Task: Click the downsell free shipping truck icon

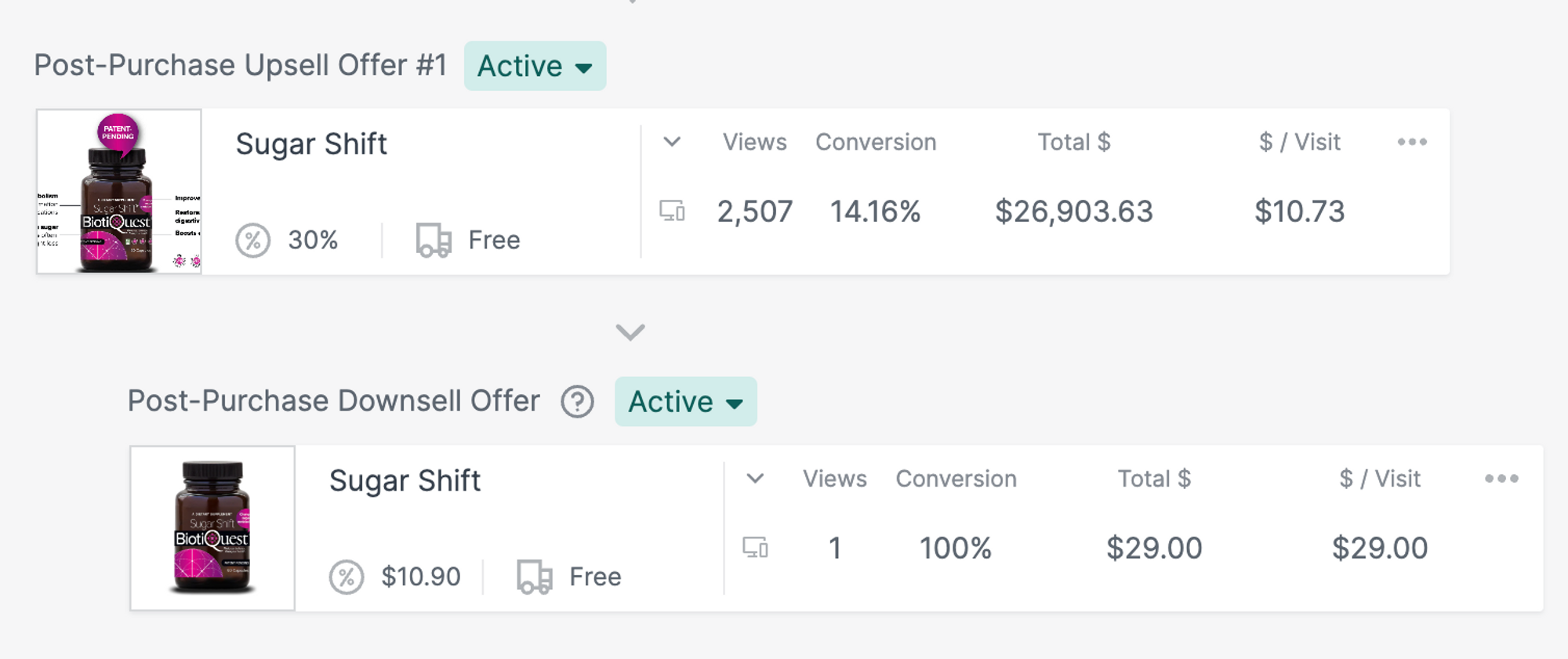Action: (x=535, y=577)
